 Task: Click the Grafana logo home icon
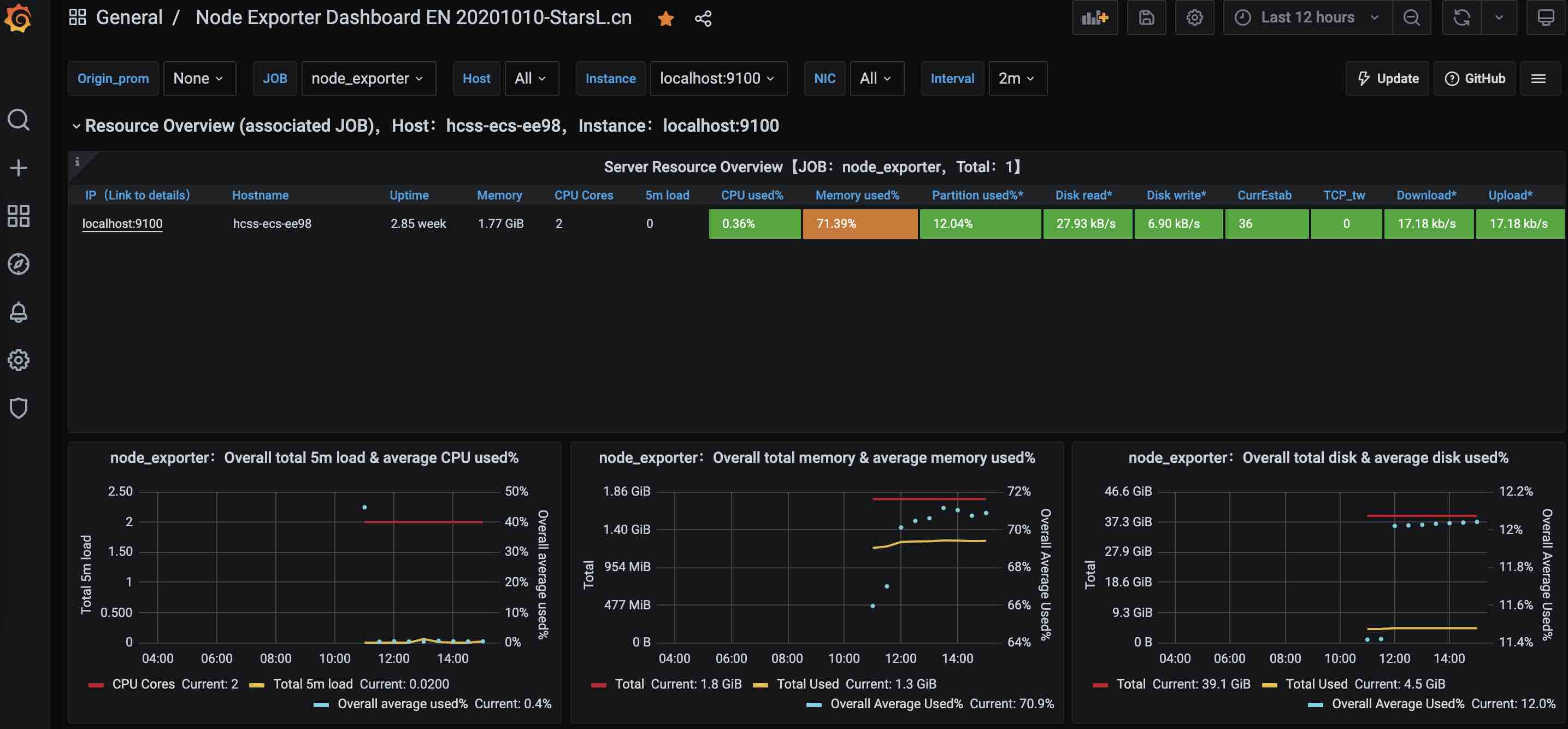click(18, 18)
